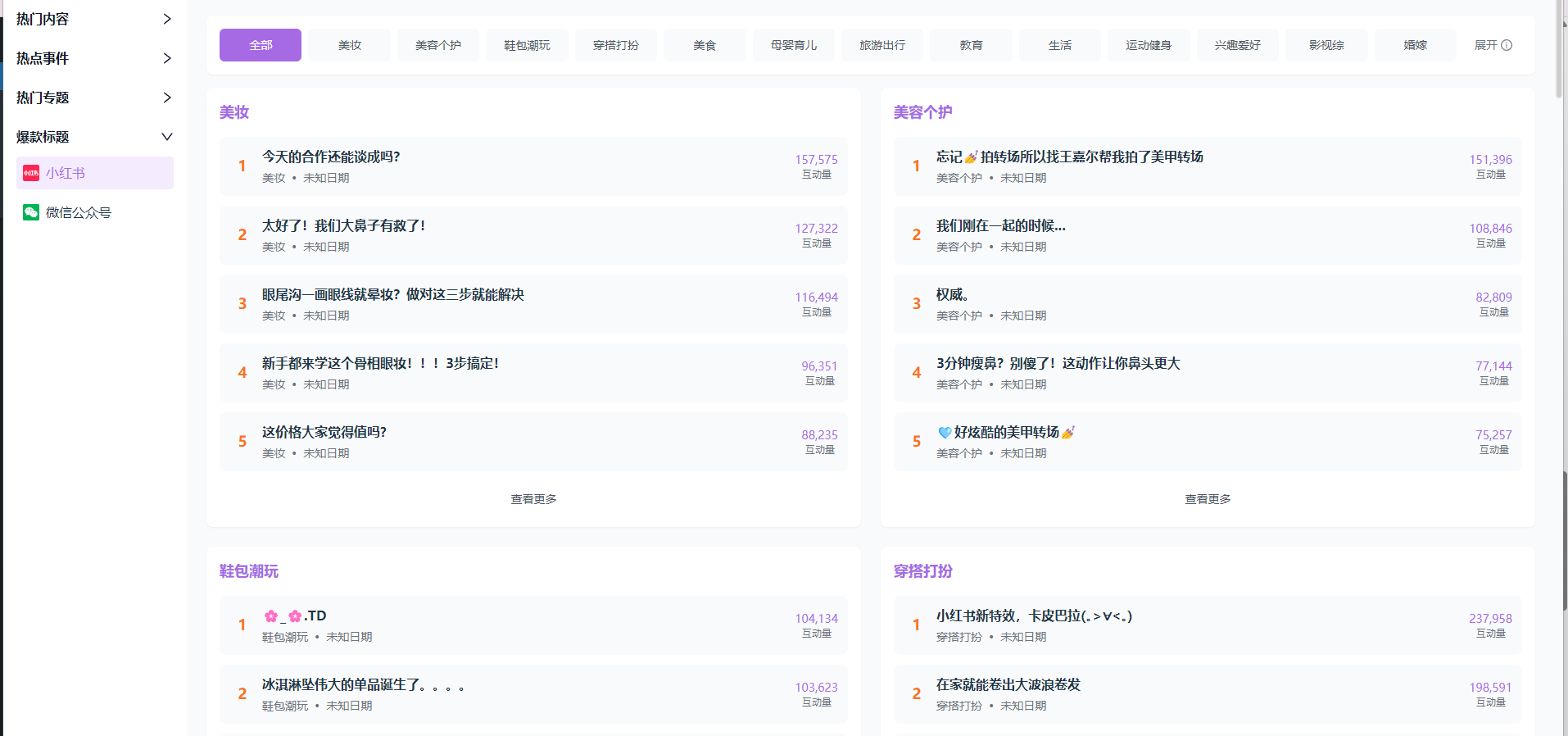Image resolution: width=1568 pixels, height=736 pixels.
Task: Open the 小红书新特效 卡皮巴拉 title
Action: coord(1034,616)
